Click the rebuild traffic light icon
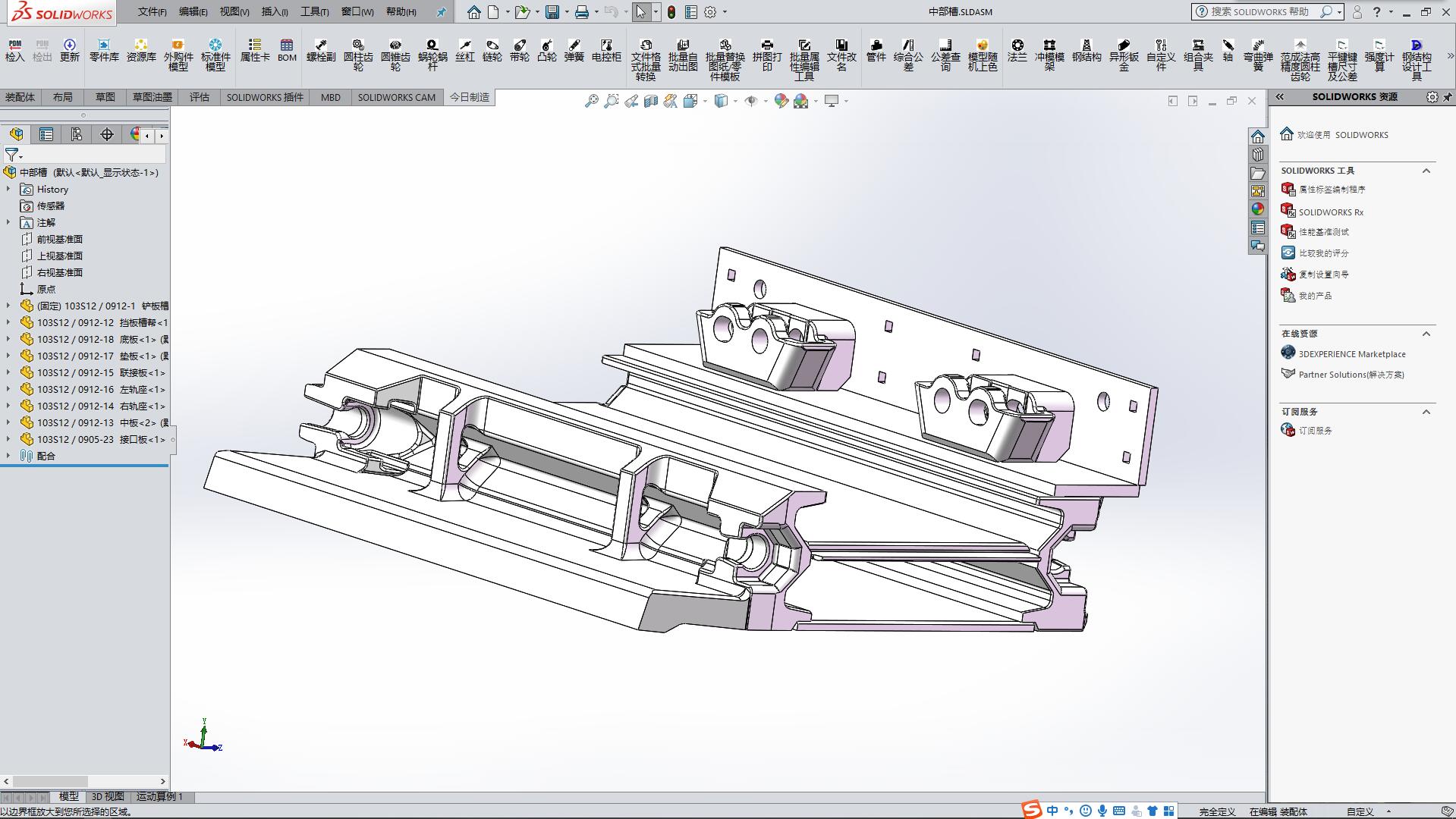Screen dimensions: 1456x819 tap(671, 12)
